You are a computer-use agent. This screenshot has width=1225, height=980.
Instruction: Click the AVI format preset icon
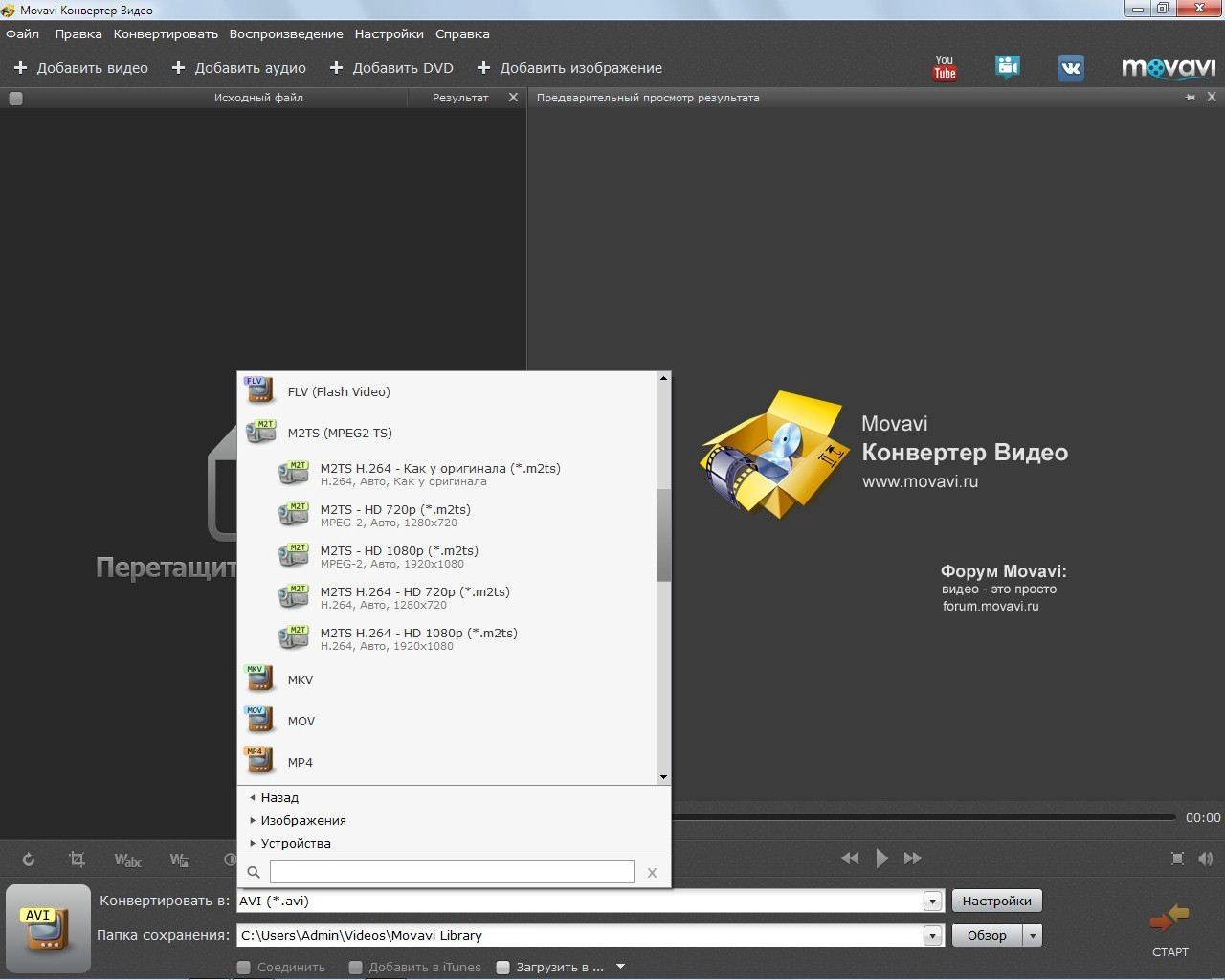46,928
